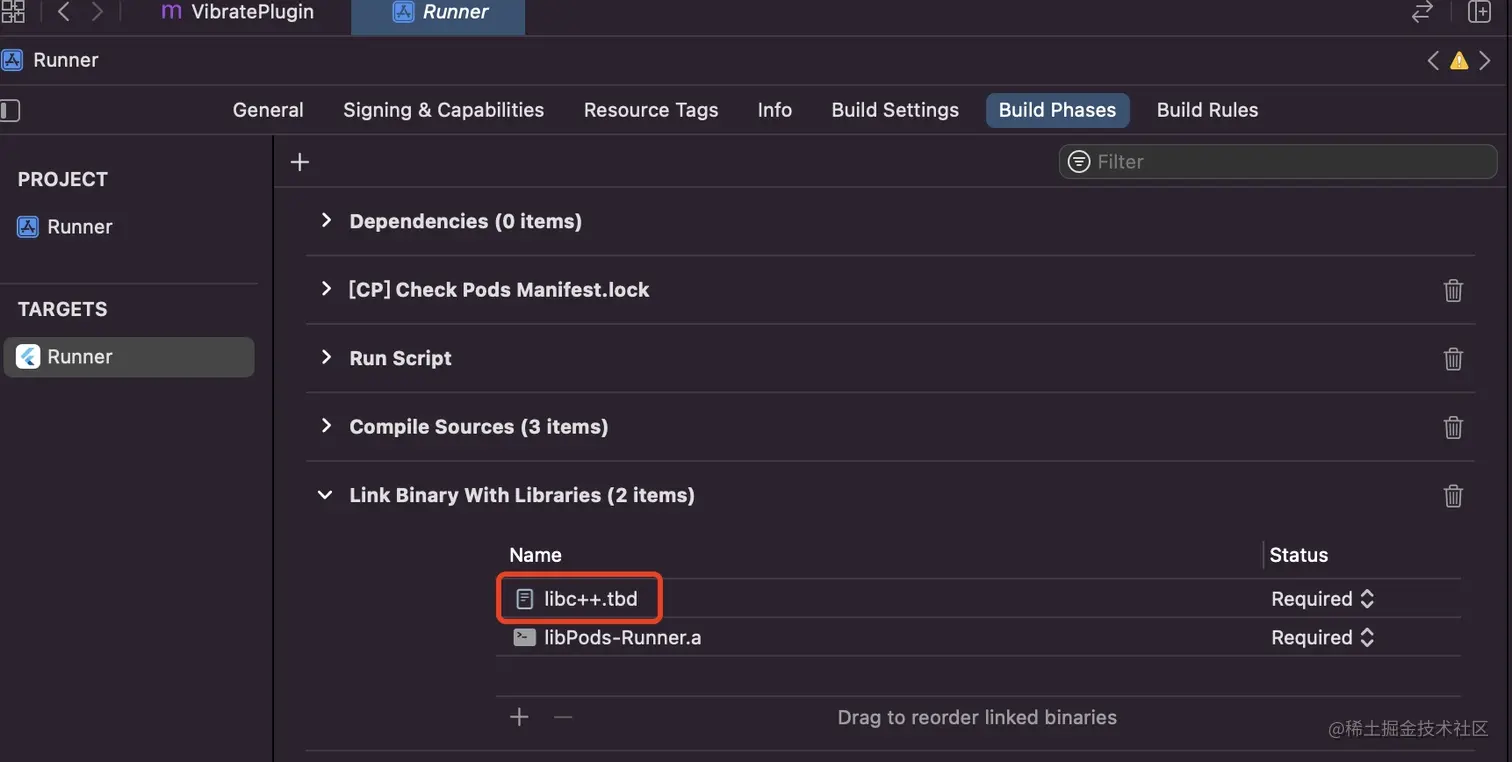Click the filter options icon
This screenshot has width=1512, height=762.
click(1079, 162)
